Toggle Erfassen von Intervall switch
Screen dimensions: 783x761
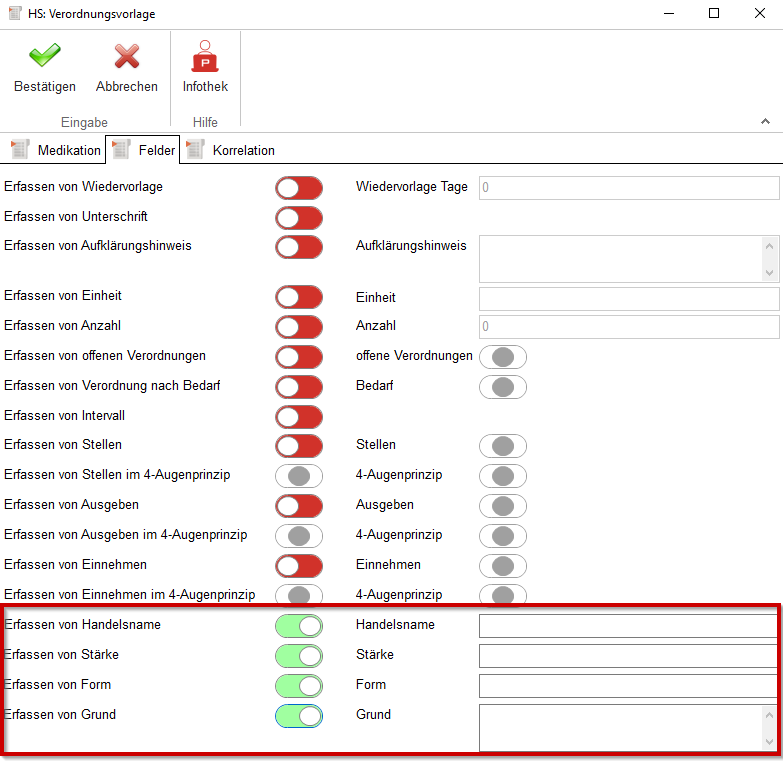[x=299, y=417]
